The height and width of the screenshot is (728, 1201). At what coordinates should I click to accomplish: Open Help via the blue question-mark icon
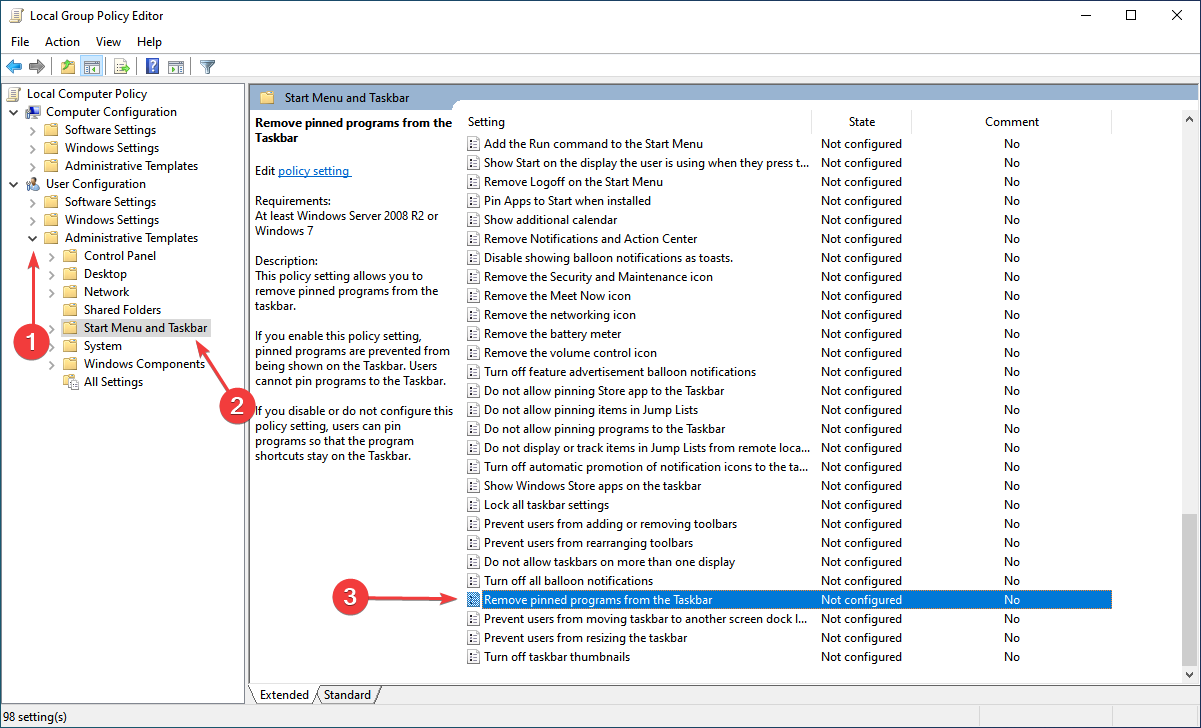[152, 67]
